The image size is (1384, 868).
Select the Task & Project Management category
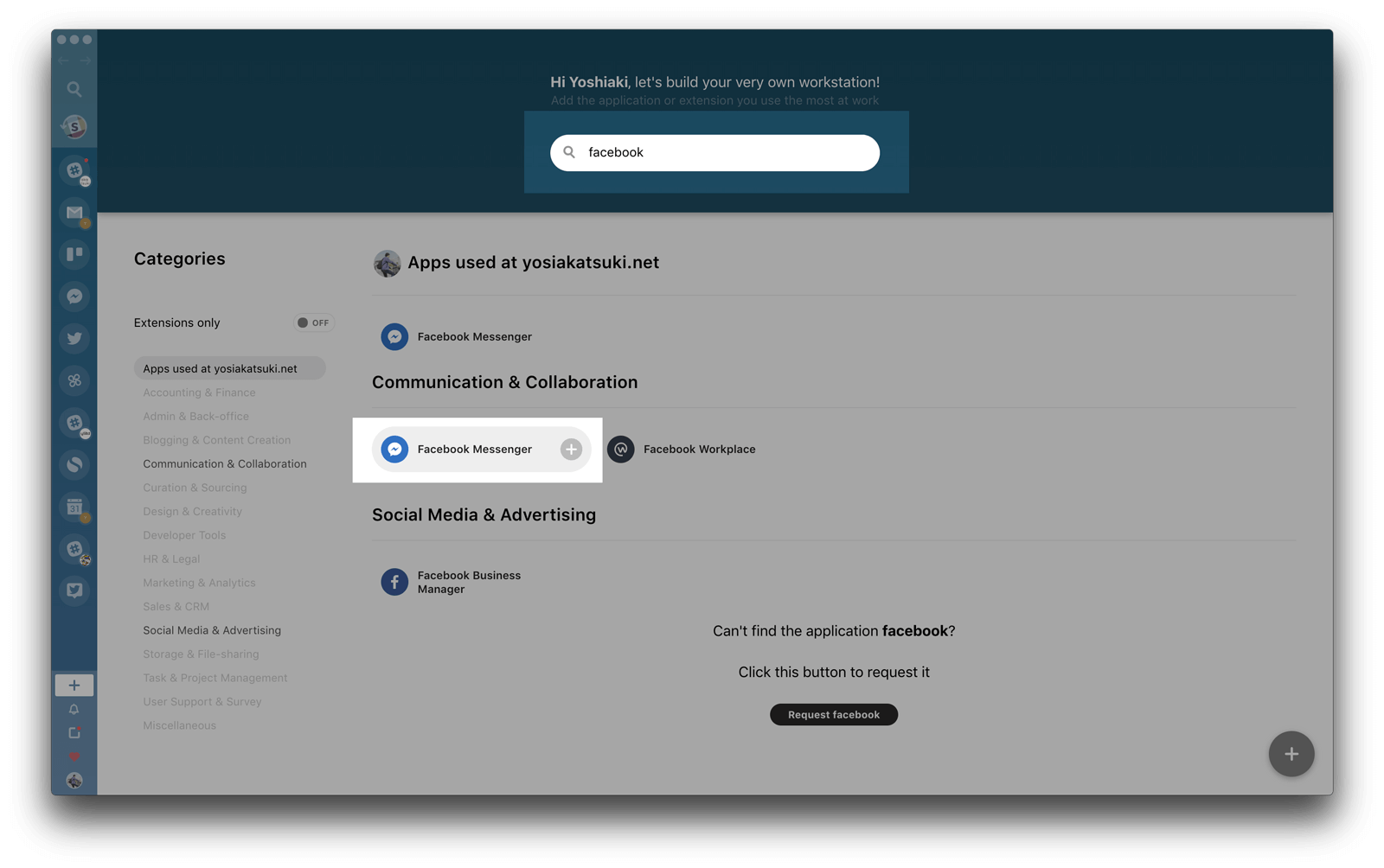pyautogui.click(x=215, y=678)
